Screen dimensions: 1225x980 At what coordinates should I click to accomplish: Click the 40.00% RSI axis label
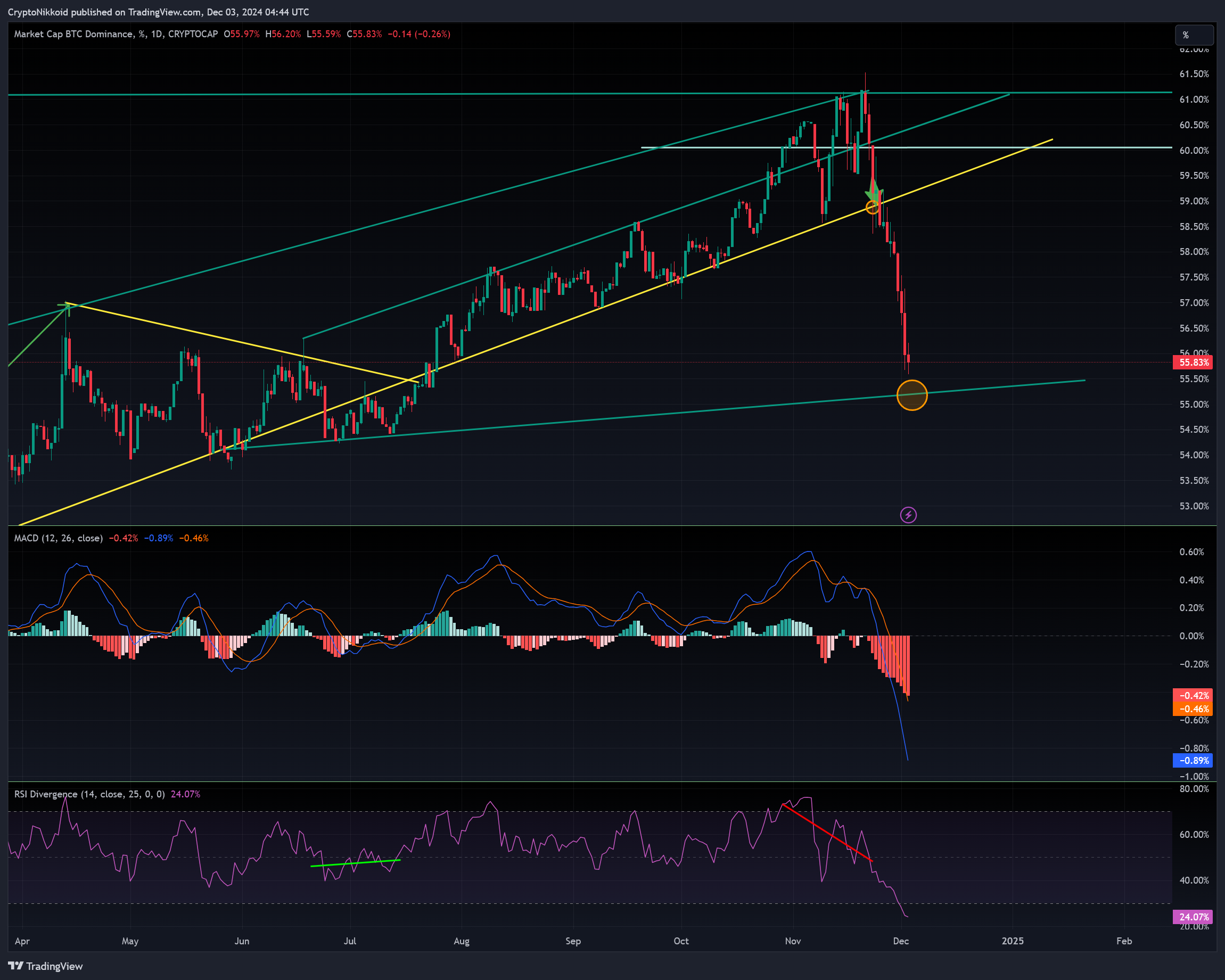point(1194,880)
